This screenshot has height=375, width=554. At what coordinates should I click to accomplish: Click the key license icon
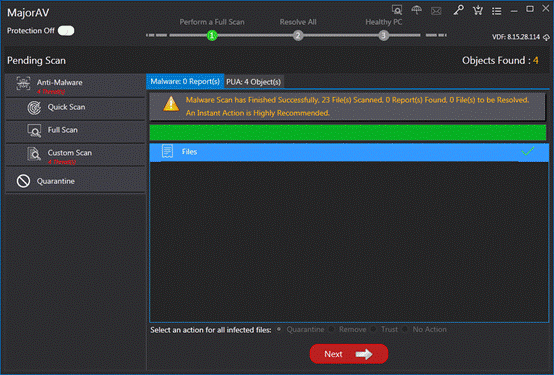coord(458,10)
